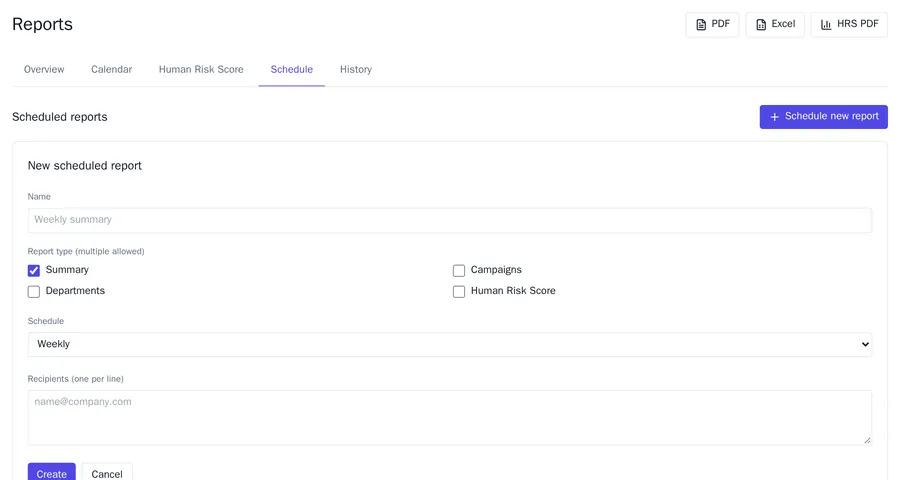Click the Recipients textarea resize handle

click(x=867, y=440)
